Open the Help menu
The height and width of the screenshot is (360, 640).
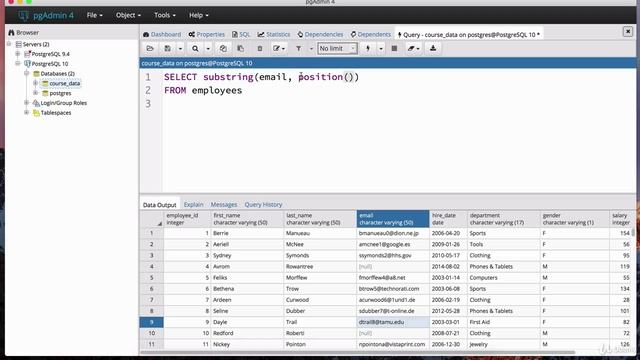pyautogui.click(x=199, y=15)
